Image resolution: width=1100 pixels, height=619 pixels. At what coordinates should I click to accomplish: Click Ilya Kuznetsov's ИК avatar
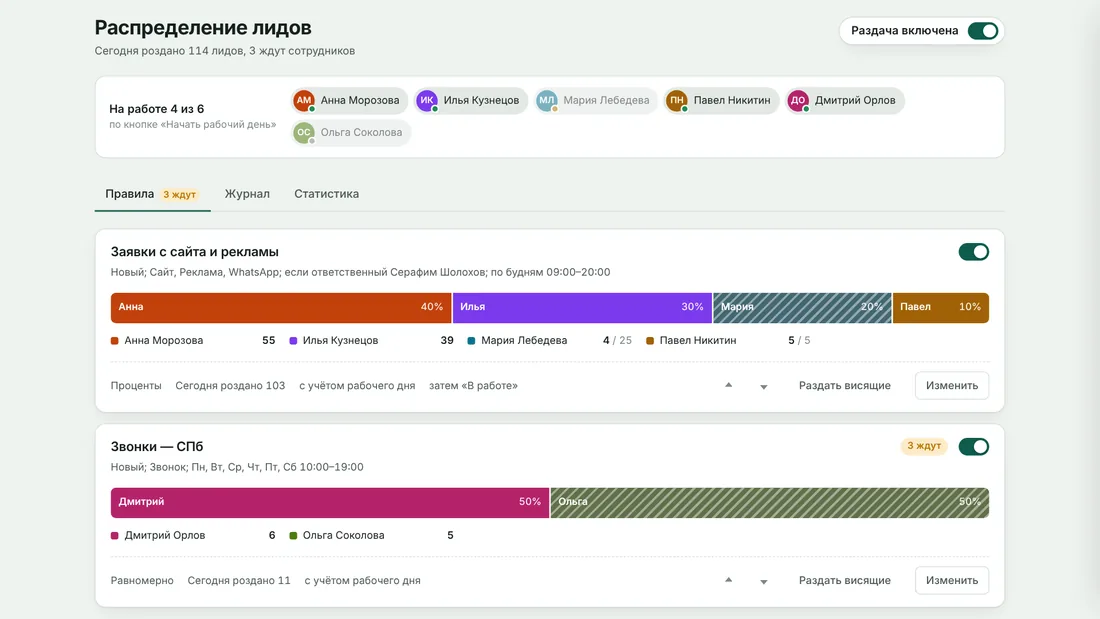tap(427, 100)
